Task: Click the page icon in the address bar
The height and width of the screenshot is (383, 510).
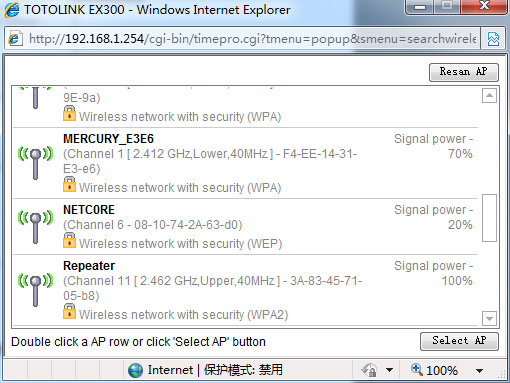Action: pos(15,39)
